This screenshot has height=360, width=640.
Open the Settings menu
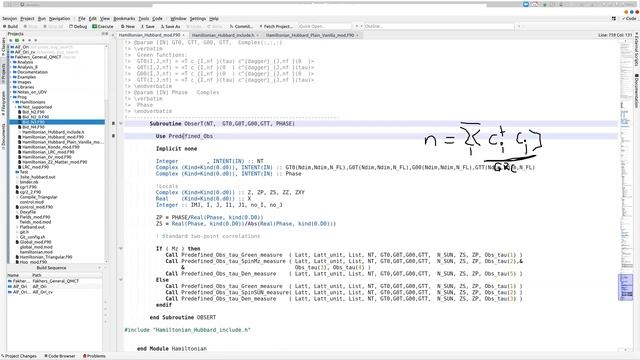click(198, 19)
